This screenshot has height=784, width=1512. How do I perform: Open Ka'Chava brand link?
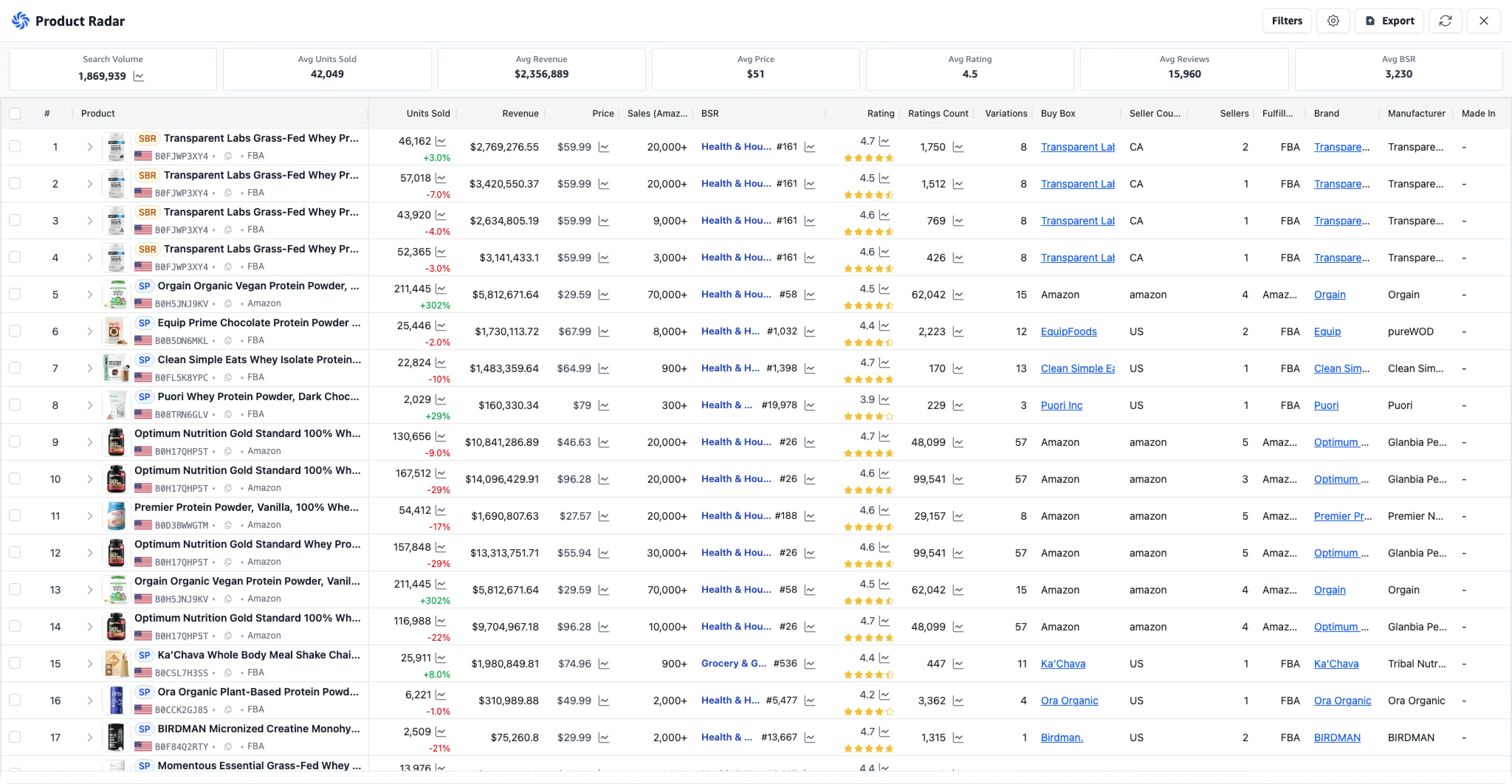pos(1336,664)
